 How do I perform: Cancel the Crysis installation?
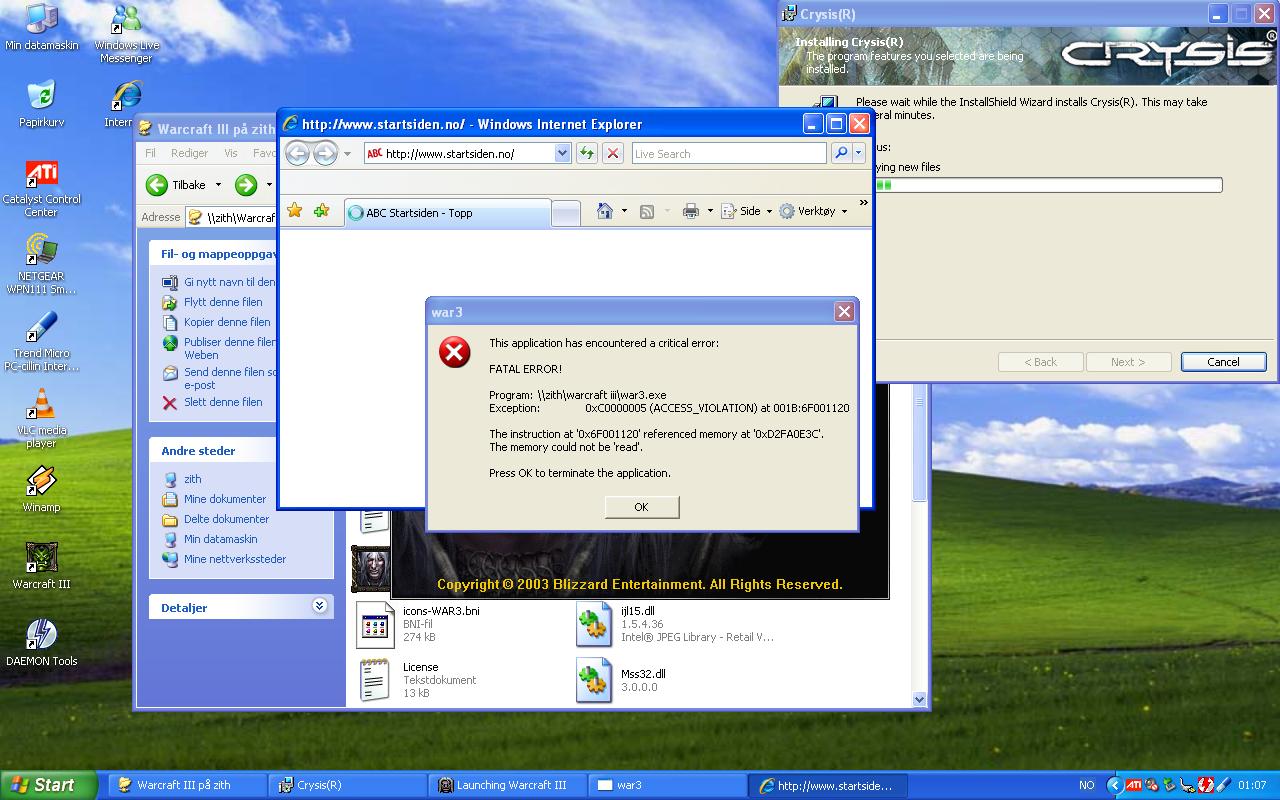[1223, 362]
